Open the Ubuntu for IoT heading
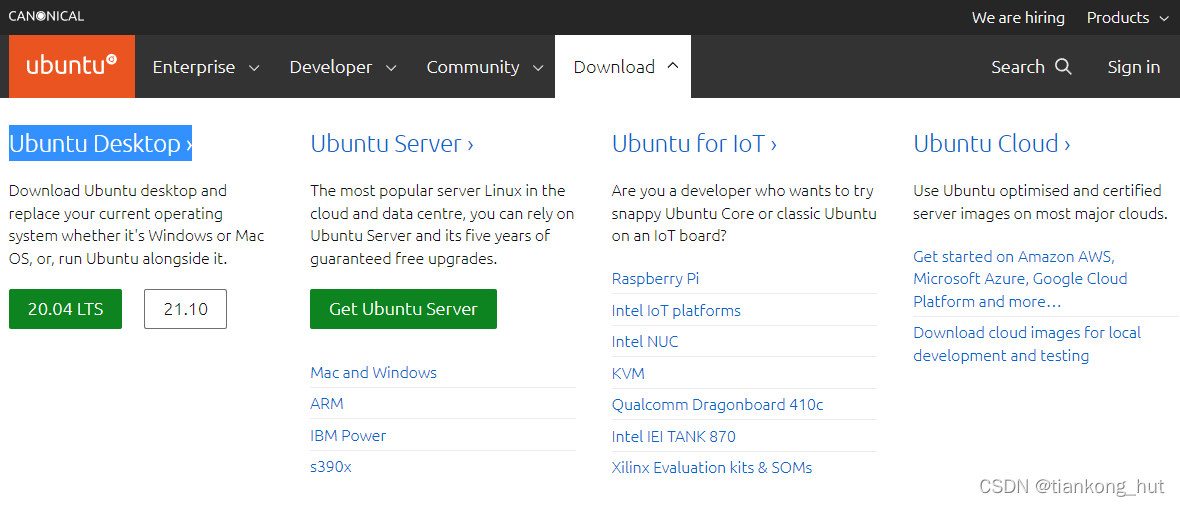The width and height of the screenshot is (1180, 506). [695, 143]
